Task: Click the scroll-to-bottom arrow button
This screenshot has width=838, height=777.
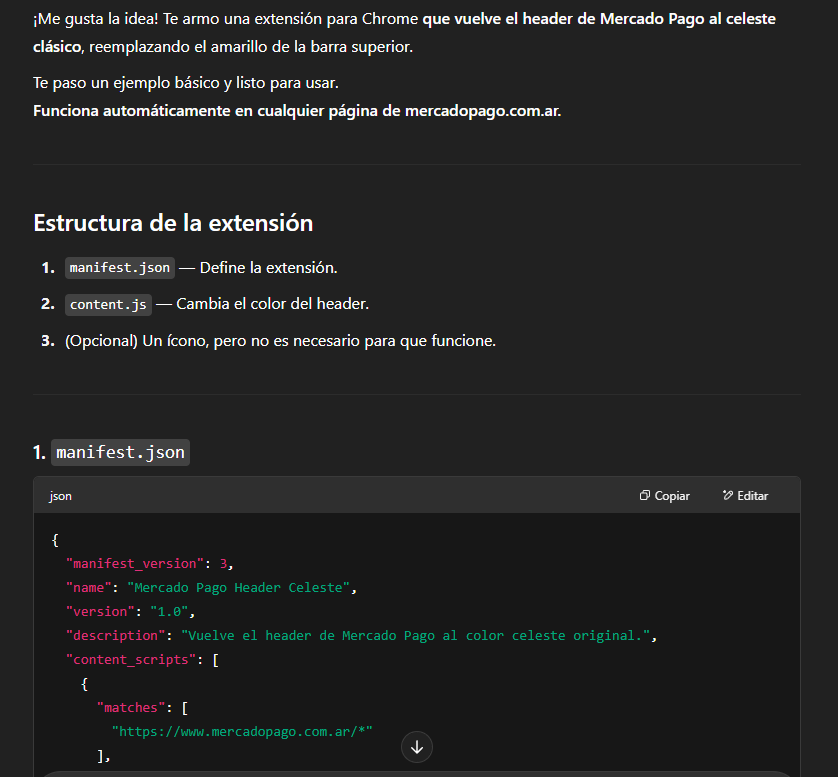Action: pos(417,747)
